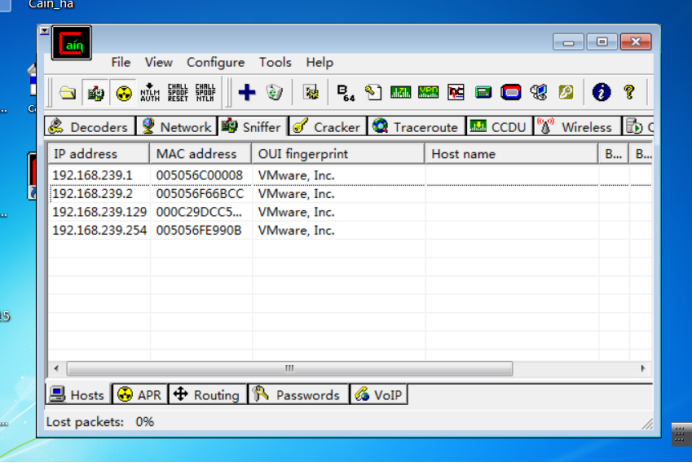Select the Sniffer tab
The height and width of the screenshot is (463, 692).
pos(253,127)
